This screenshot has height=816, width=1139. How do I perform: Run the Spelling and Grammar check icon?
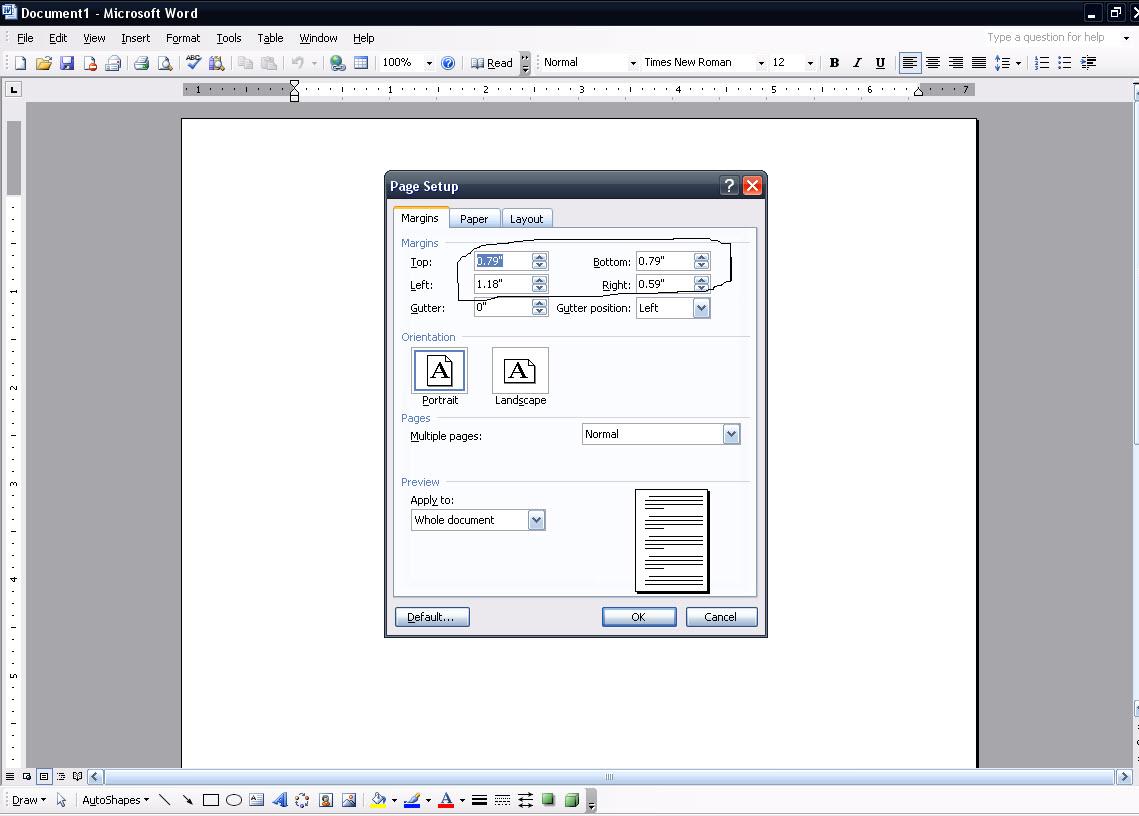193,63
